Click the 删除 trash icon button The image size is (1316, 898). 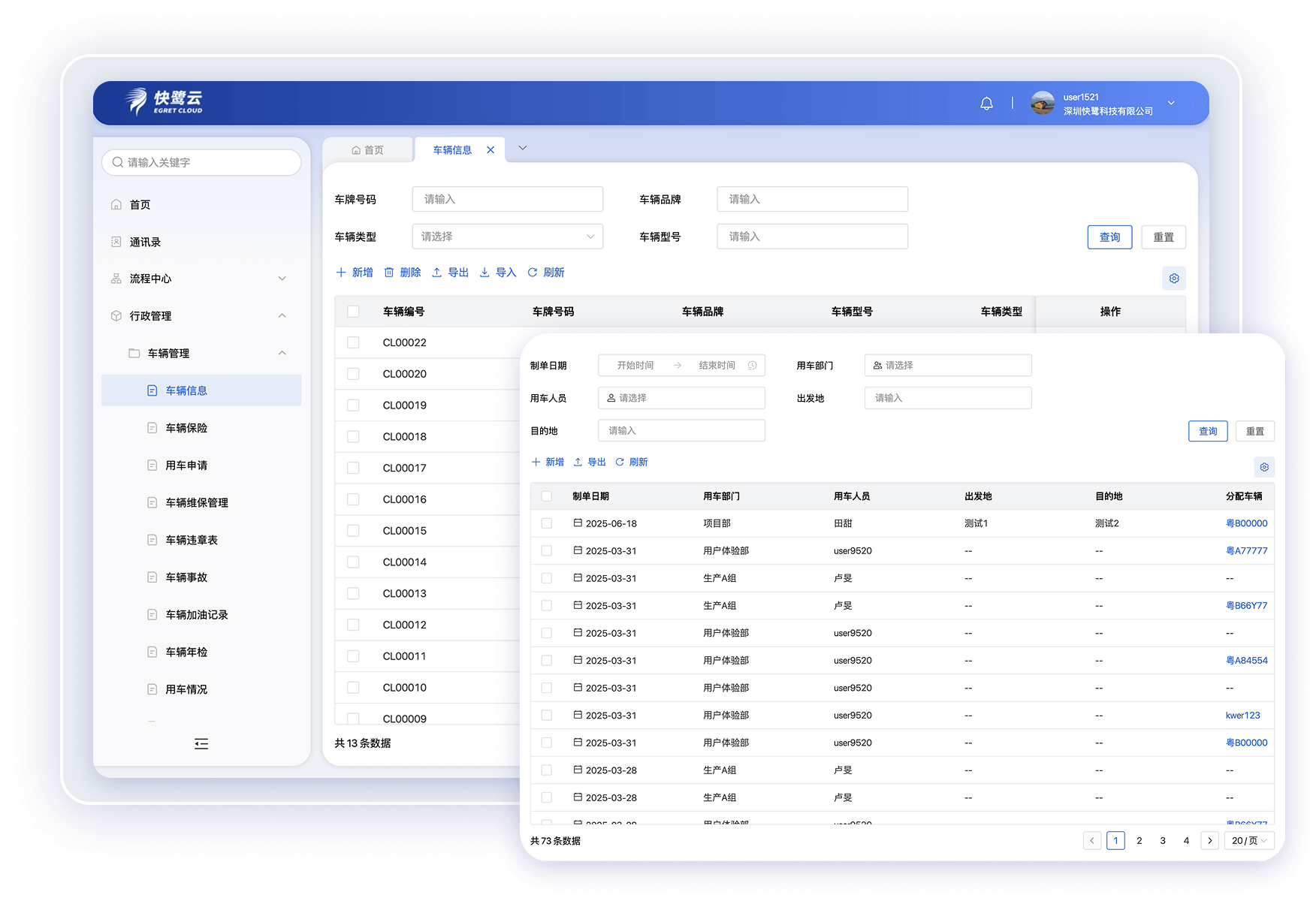[x=402, y=273]
